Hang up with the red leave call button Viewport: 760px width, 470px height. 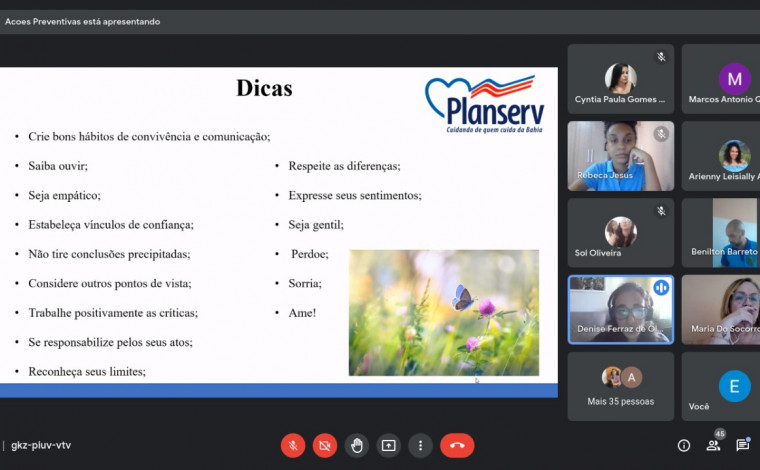tap(457, 445)
